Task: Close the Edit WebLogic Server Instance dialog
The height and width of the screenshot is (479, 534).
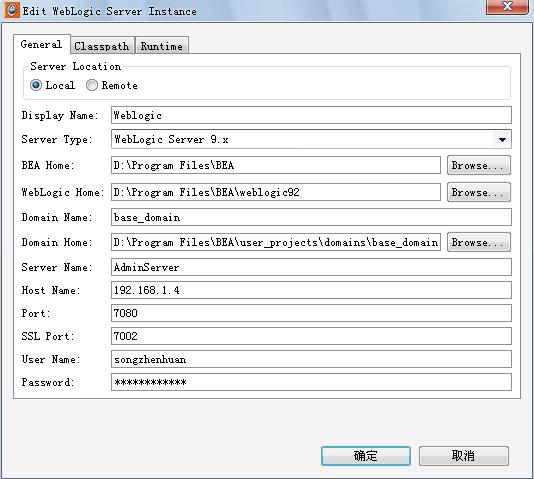Action: pyautogui.click(x=507, y=7)
